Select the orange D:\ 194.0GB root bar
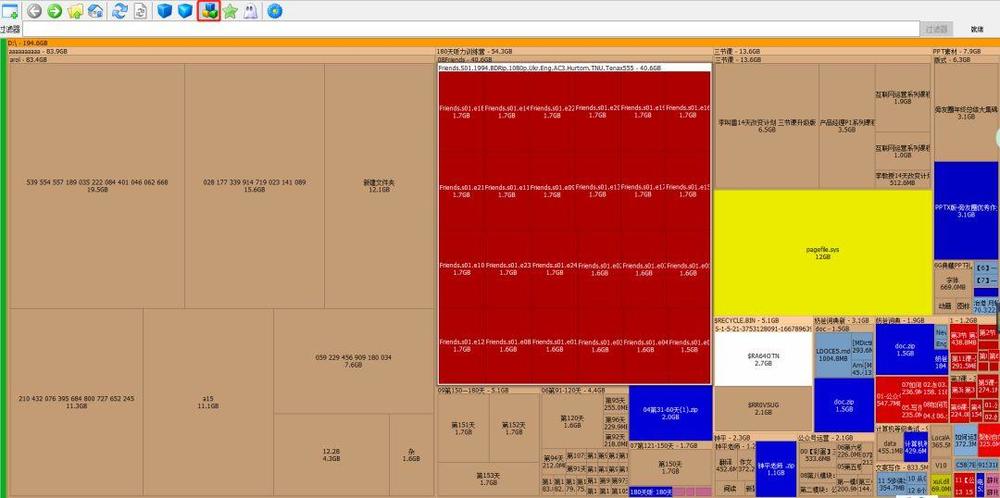Image resolution: width=1000 pixels, height=498 pixels. coord(500,43)
